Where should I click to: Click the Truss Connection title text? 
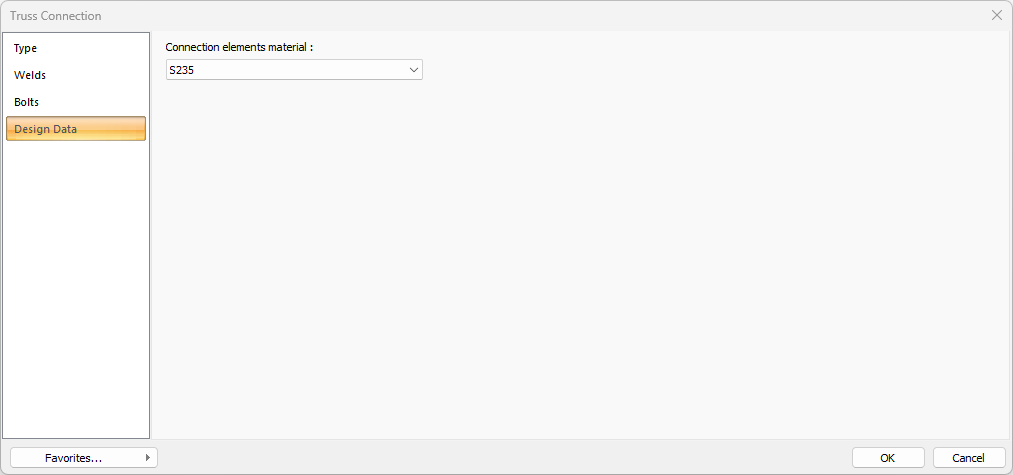point(56,16)
